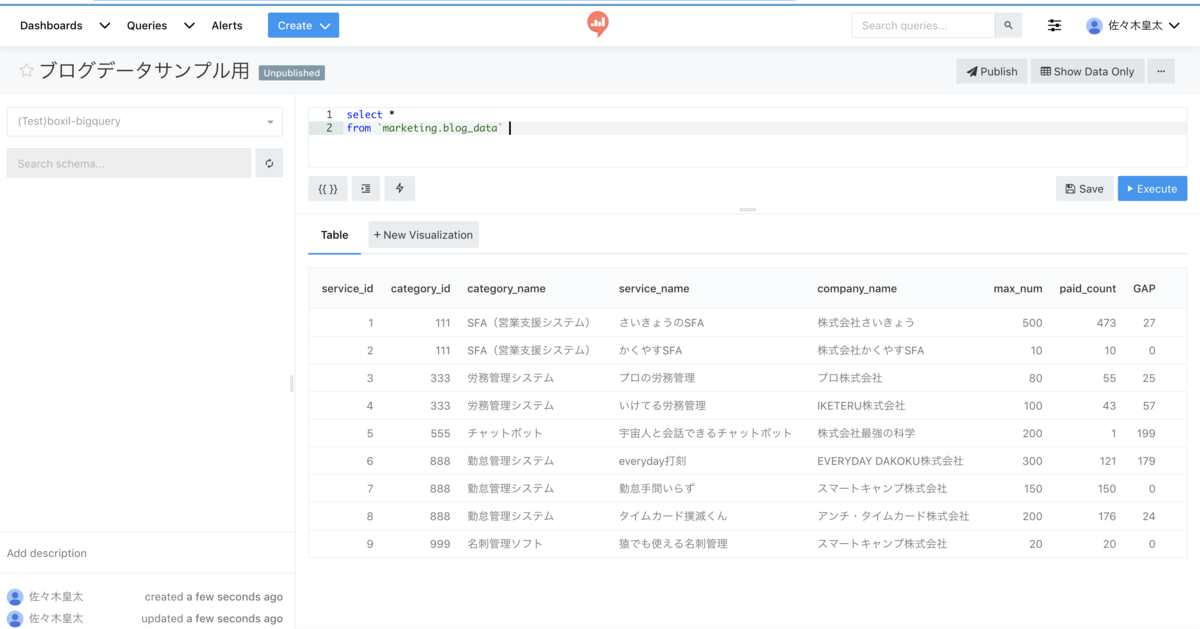Screen dimensions: 1200x629
Task: Toggle autocomplete with the lightning icon
Action: (400, 188)
